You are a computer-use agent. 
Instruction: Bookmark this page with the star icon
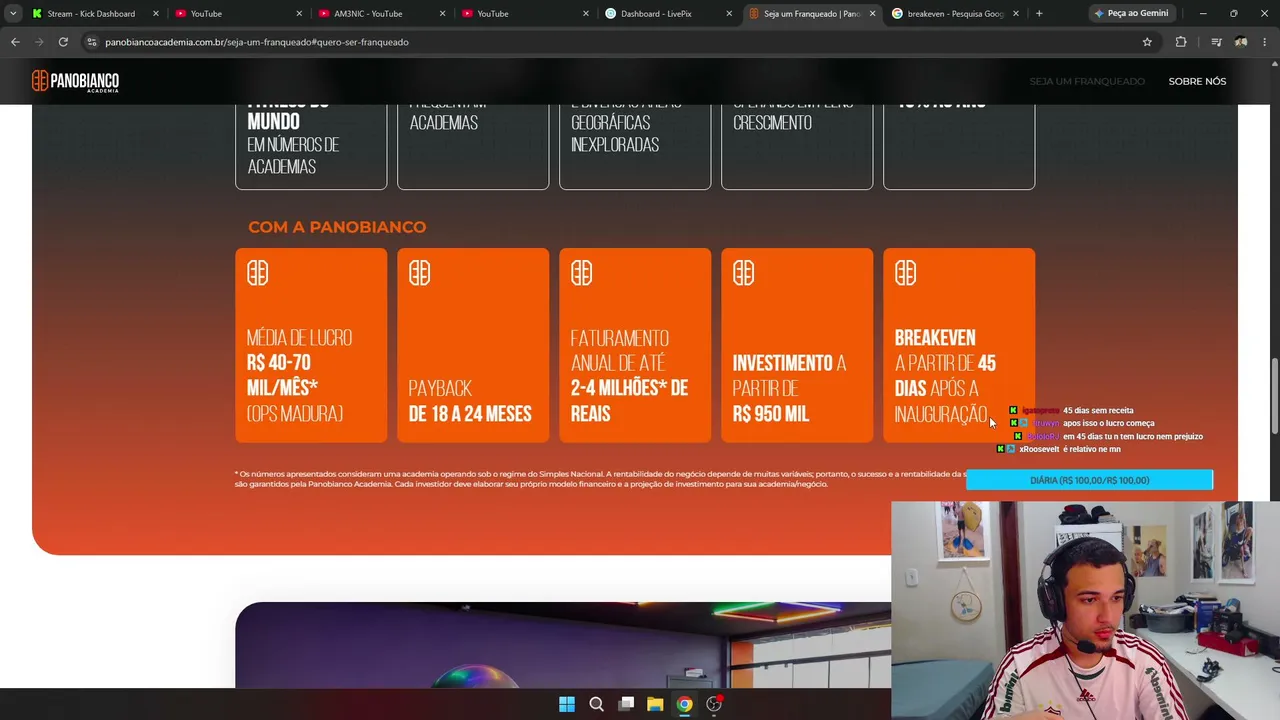(x=1147, y=42)
